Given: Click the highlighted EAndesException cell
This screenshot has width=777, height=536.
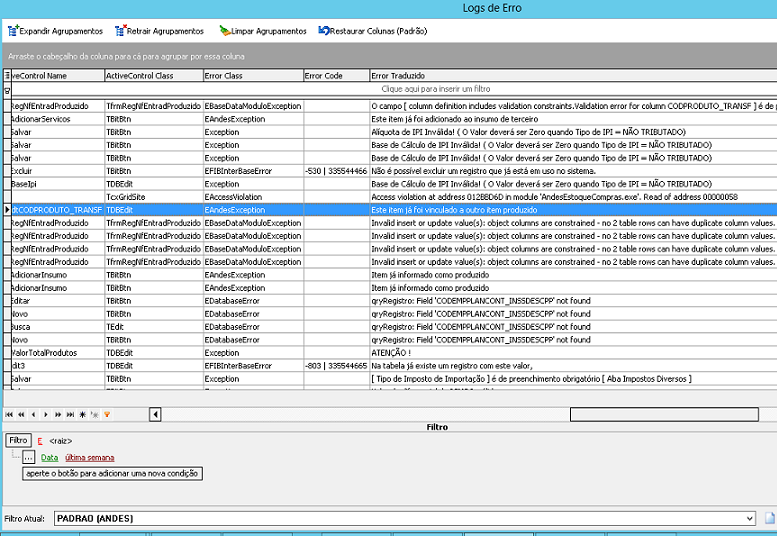Looking at the screenshot, I should coord(253,210).
